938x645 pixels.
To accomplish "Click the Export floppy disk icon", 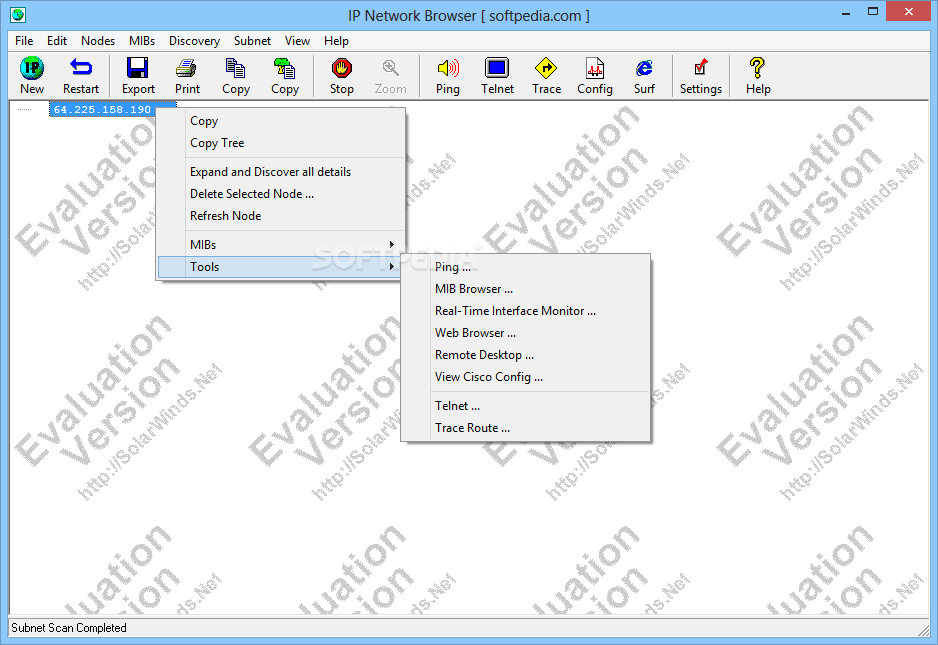I will pos(138,68).
